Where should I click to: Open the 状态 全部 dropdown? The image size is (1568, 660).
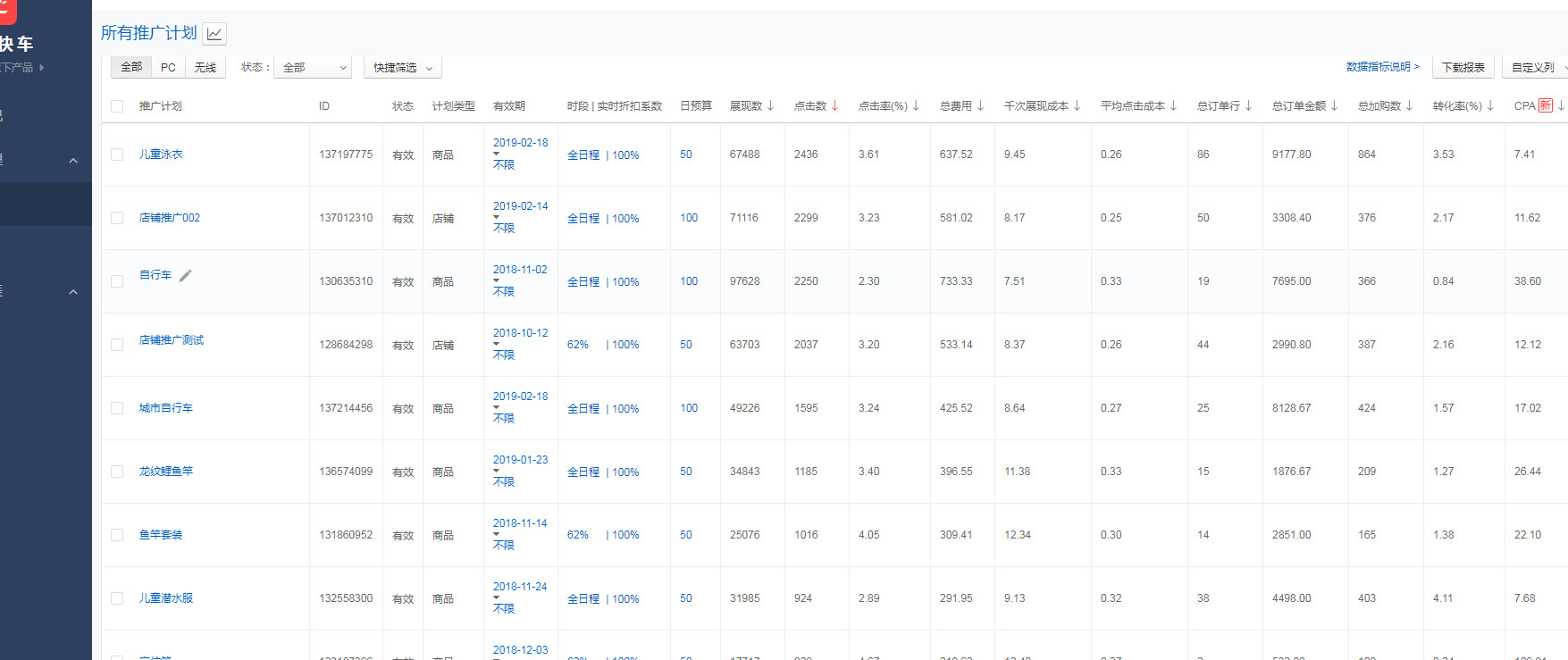(313, 68)
